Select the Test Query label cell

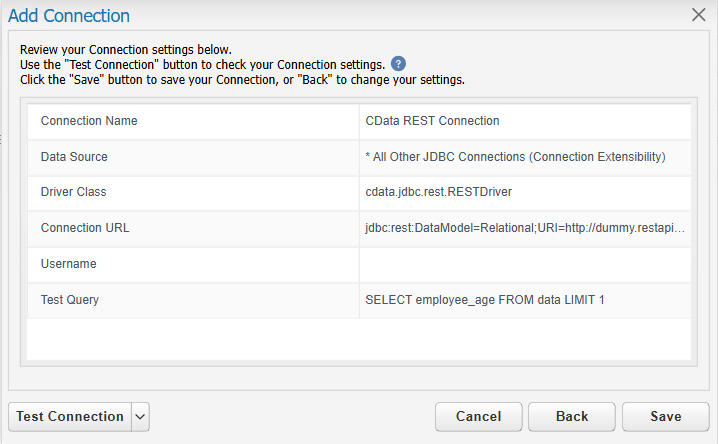point(193,300)
